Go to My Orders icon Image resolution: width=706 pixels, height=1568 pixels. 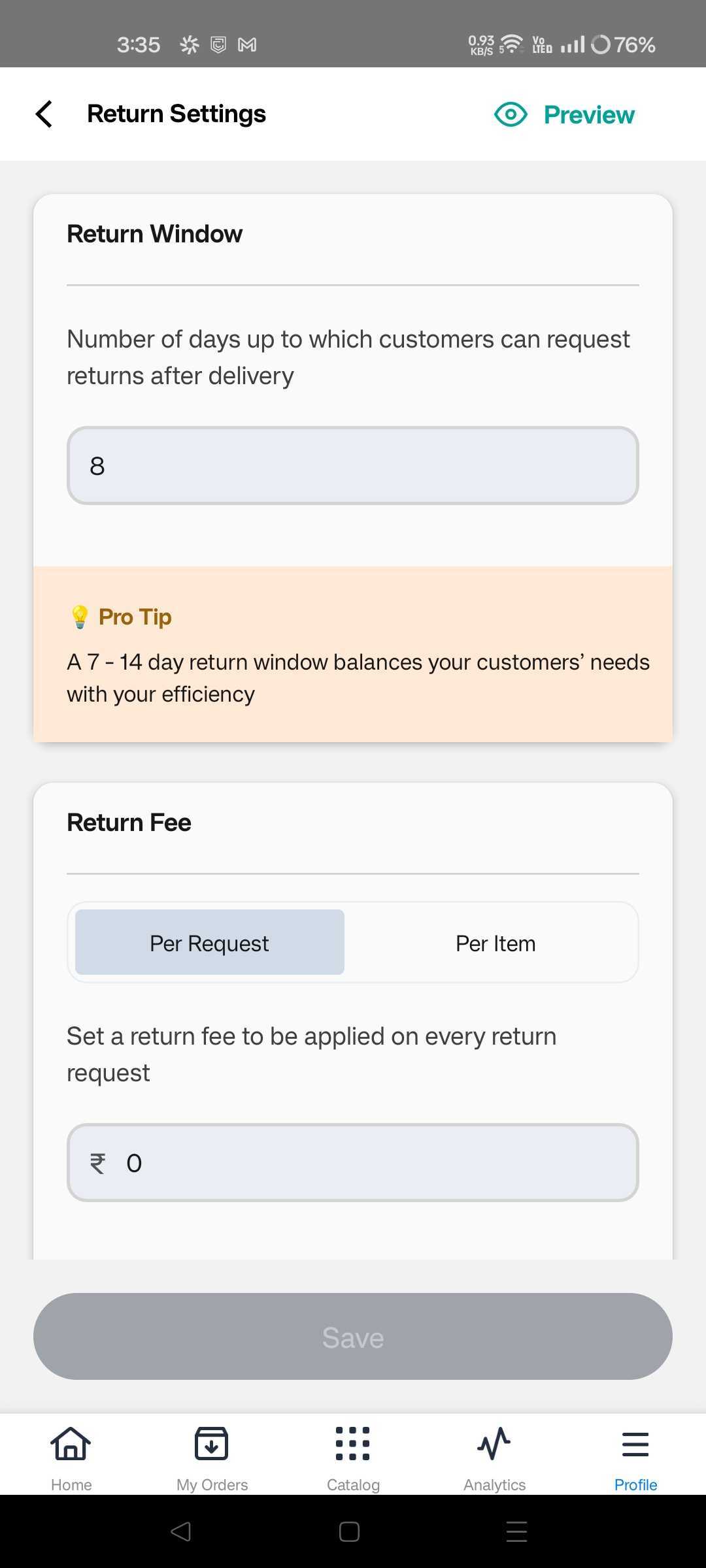click(x=212, y=1443)
